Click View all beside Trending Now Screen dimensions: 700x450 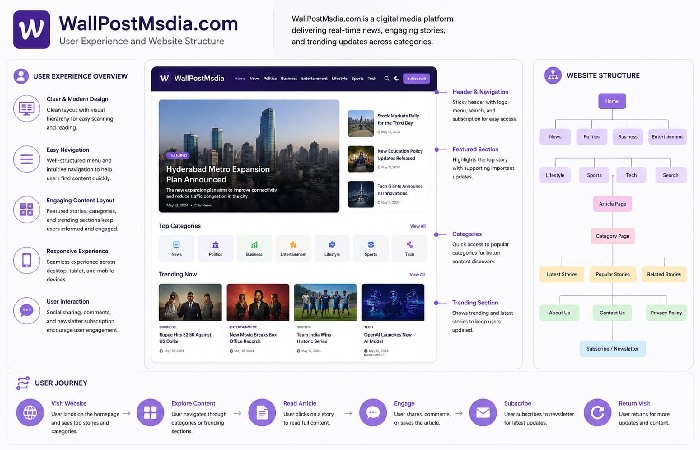(x=417, y=275)
